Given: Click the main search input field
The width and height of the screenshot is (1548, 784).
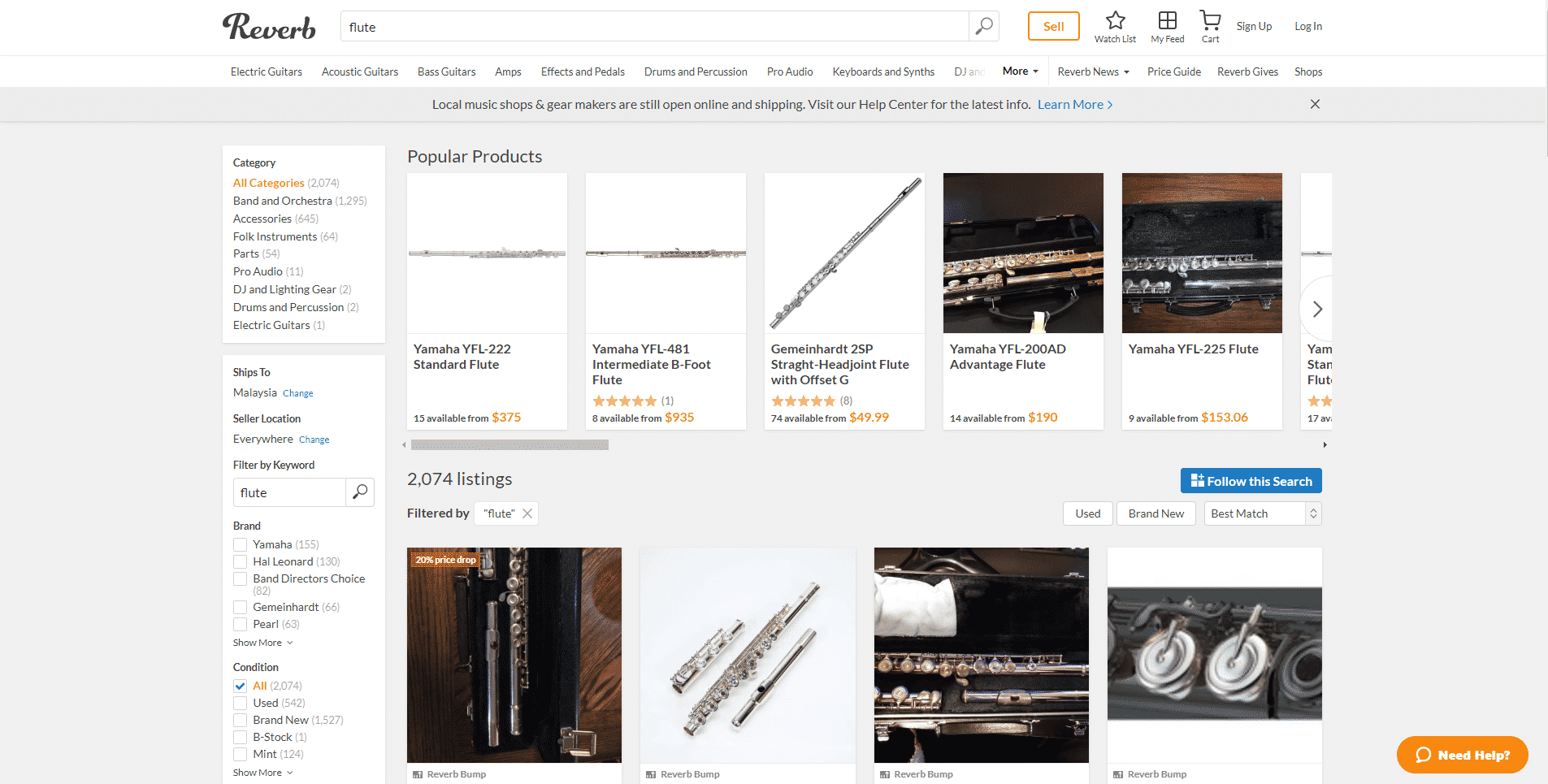Looking at the screenshot, I should click(x=655, y=27).
